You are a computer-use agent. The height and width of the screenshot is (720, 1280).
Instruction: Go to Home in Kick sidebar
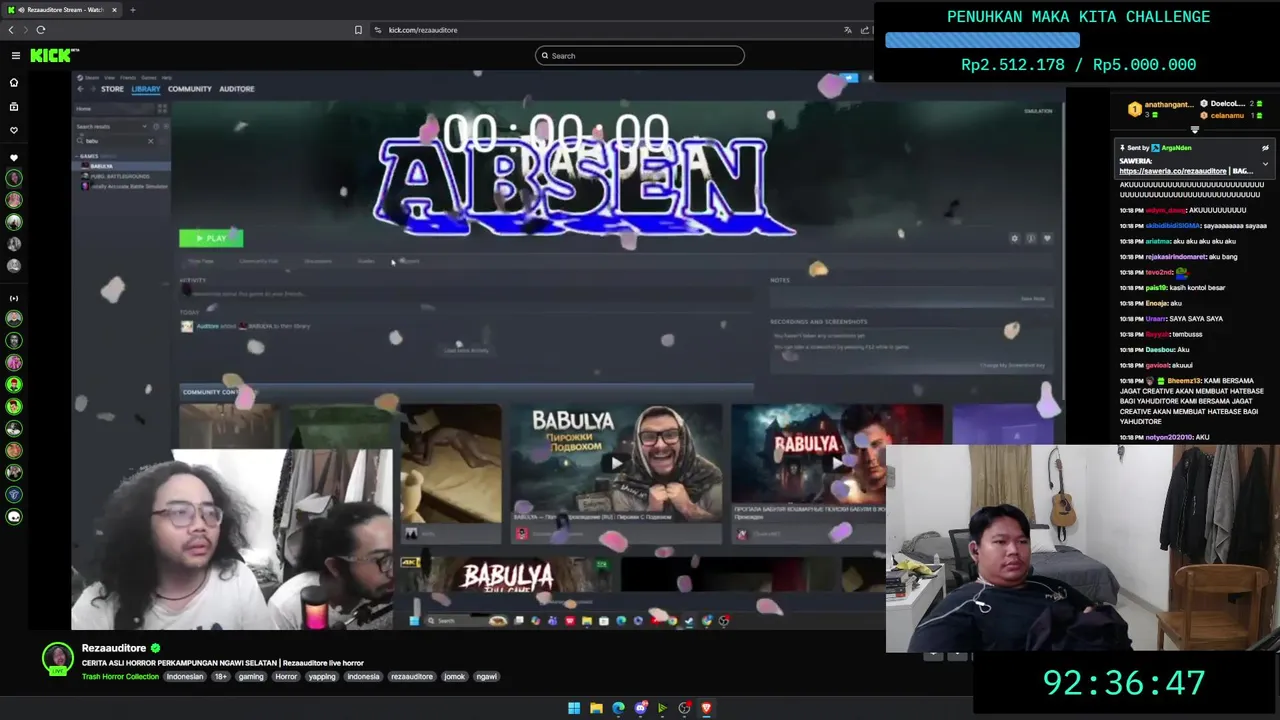(x=14, y=82)
